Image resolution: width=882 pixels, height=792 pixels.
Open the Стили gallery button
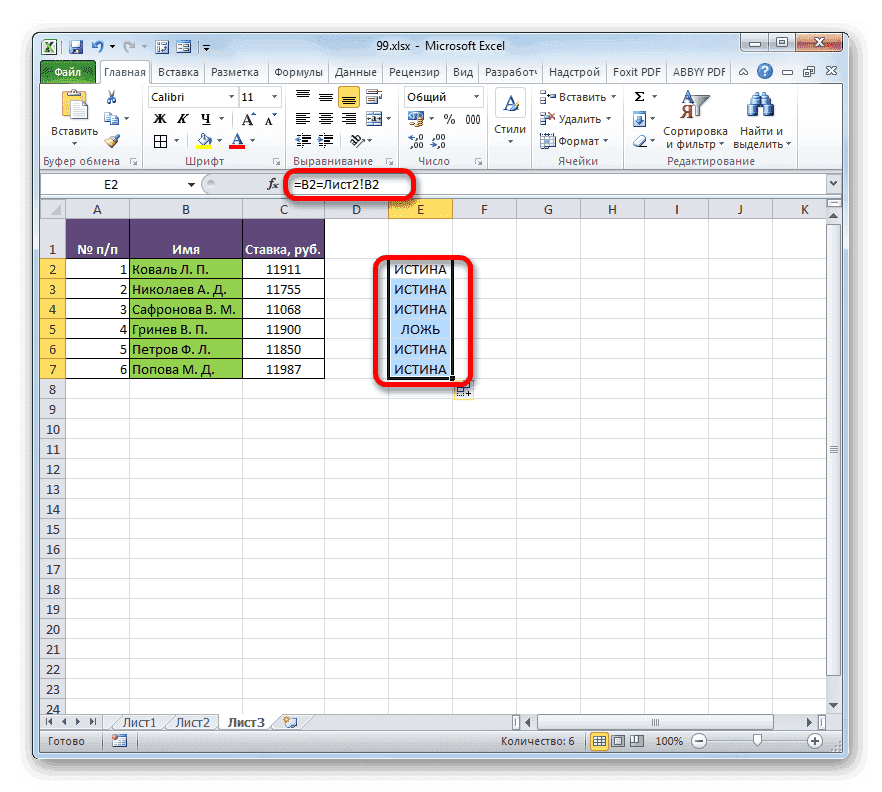[x=510, y=110]
